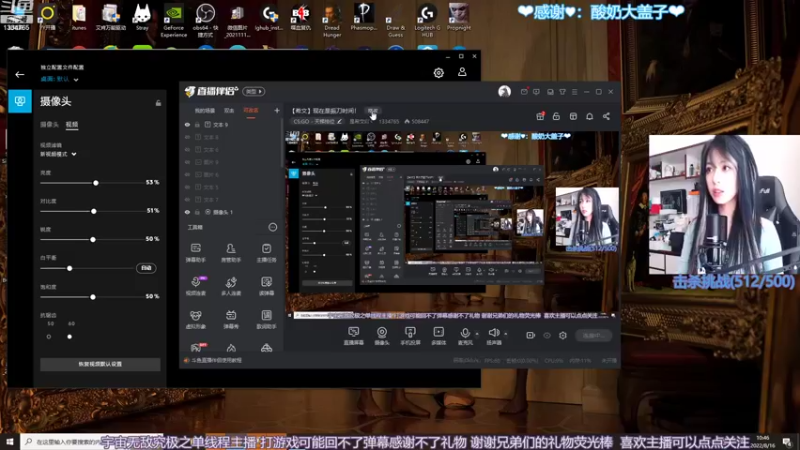Open the 多人连麦 tool icon

[231, 286]
